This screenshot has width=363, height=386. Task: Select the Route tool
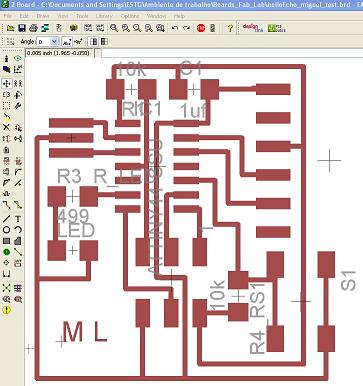coord(7,204)
